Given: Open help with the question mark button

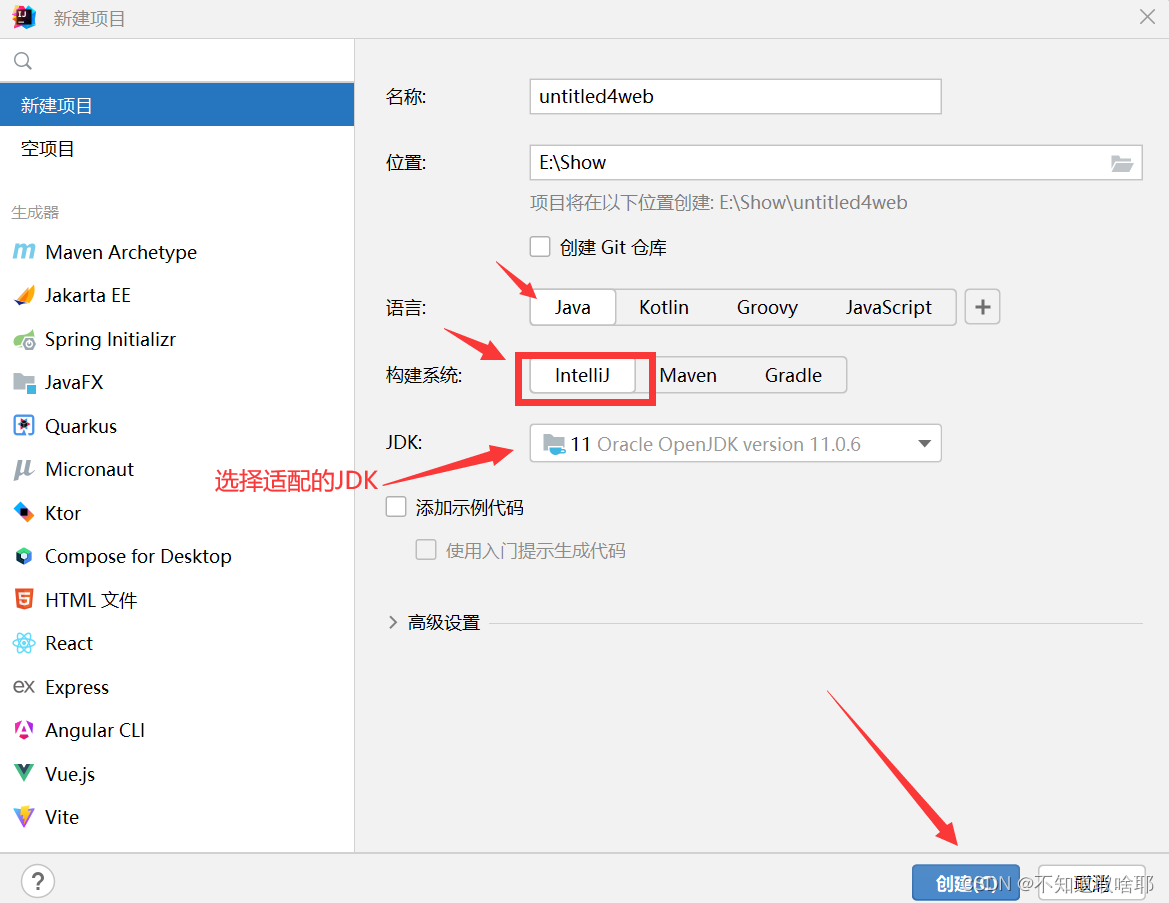Looking at the screenshot, I should 38,881.
